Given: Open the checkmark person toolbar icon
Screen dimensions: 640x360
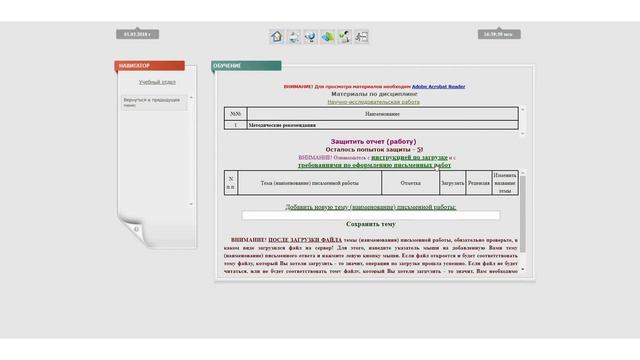Looking at the screenshot, I should 344,37.
